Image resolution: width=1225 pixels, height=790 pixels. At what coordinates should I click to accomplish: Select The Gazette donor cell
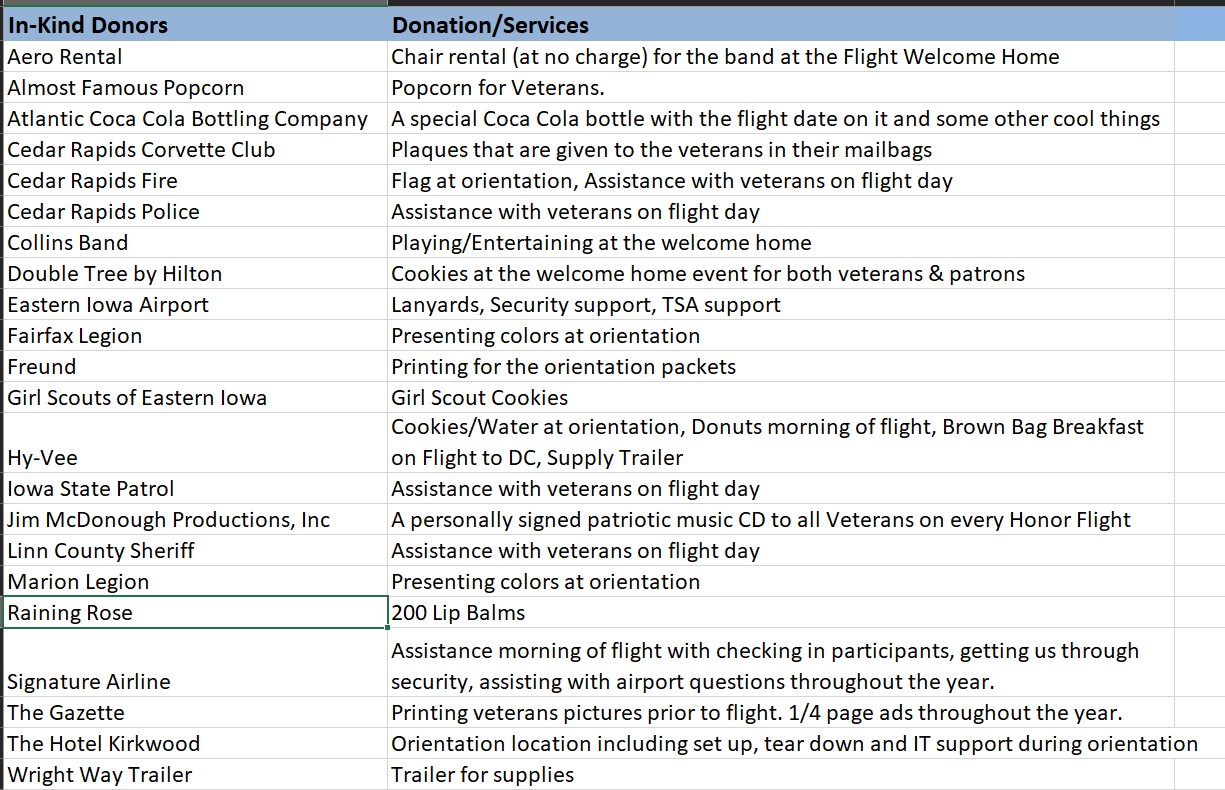(195, 713)
